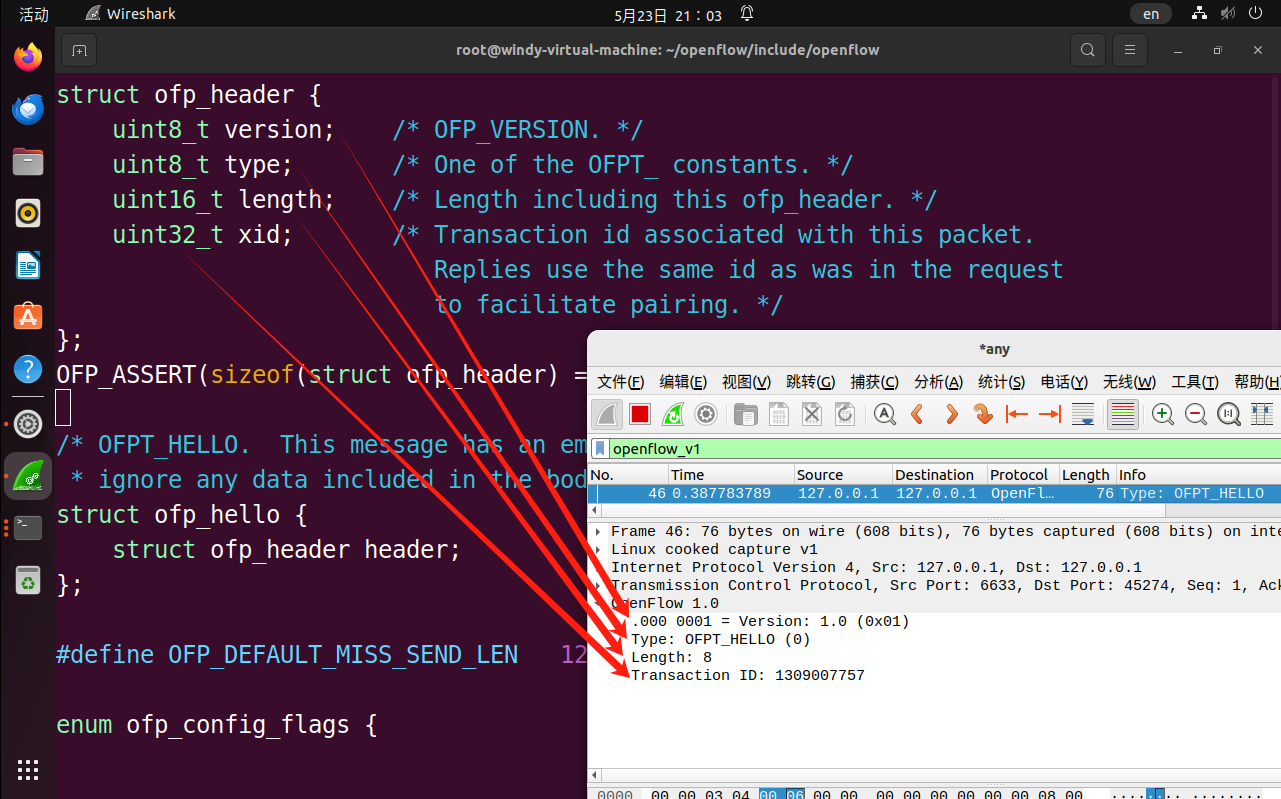
Task: Open a capture file with the folder icon
Action: pyautogui.click(x=745, y=414)
